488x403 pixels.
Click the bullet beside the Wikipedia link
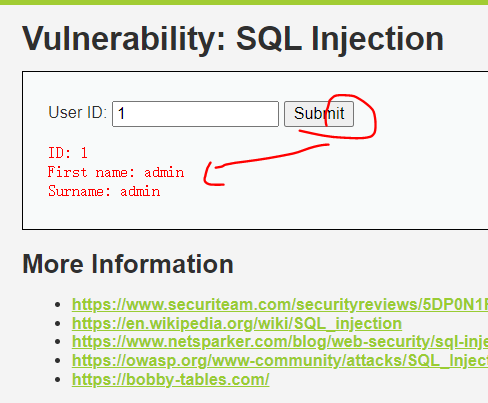tap(58, 324)
